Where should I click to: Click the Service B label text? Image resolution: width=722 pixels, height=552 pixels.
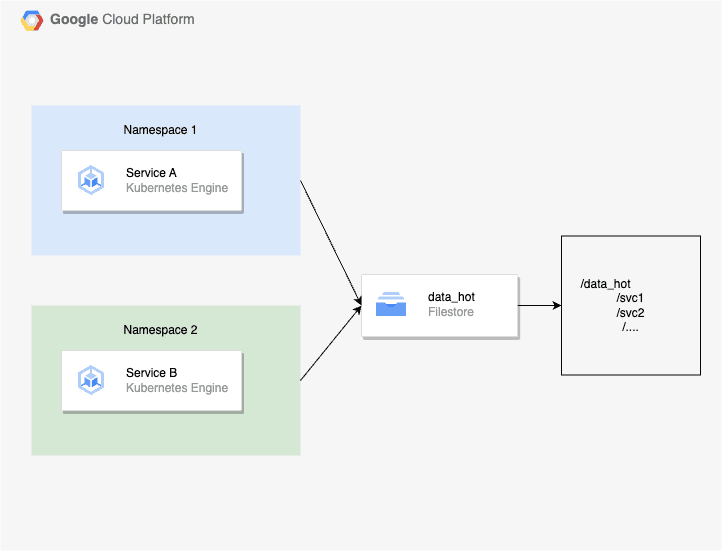(x=152, y=373)
